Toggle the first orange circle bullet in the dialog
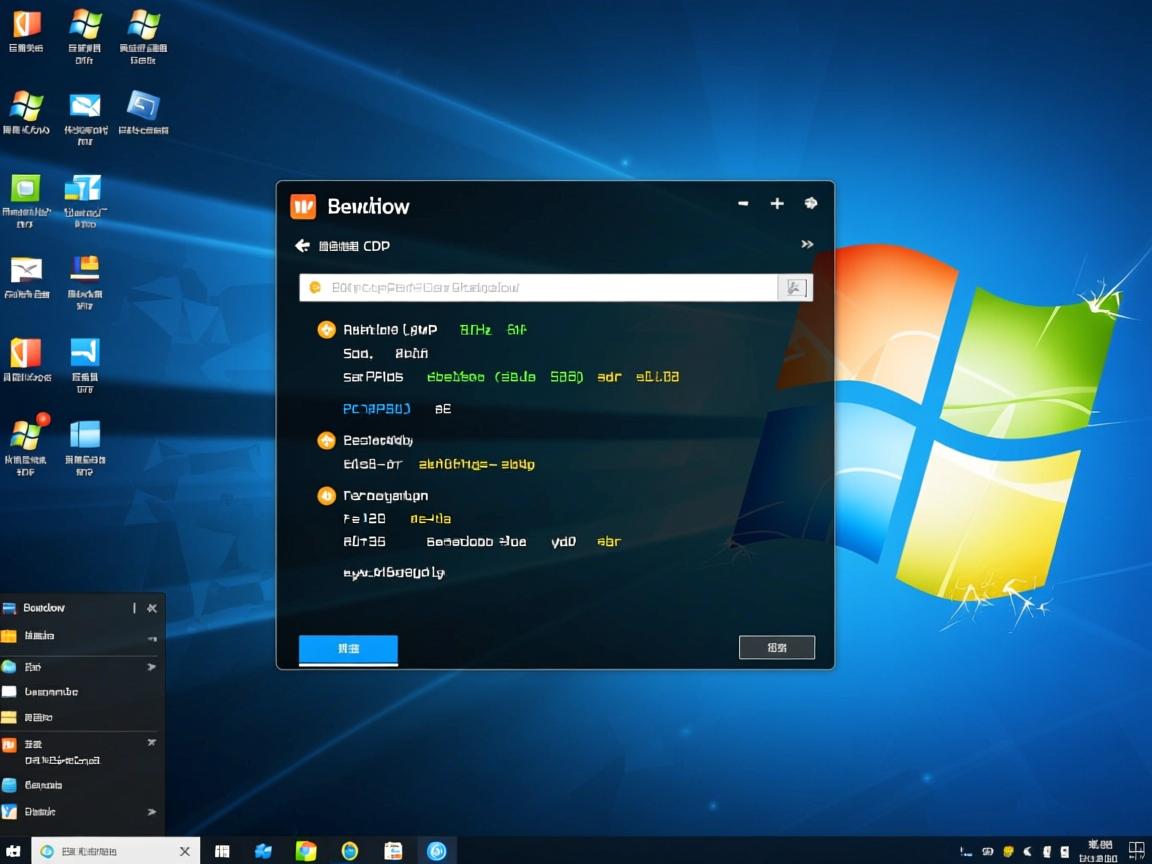Image resolution: width=1152 pixels, height=864 pixels. (x=326, y=329)
